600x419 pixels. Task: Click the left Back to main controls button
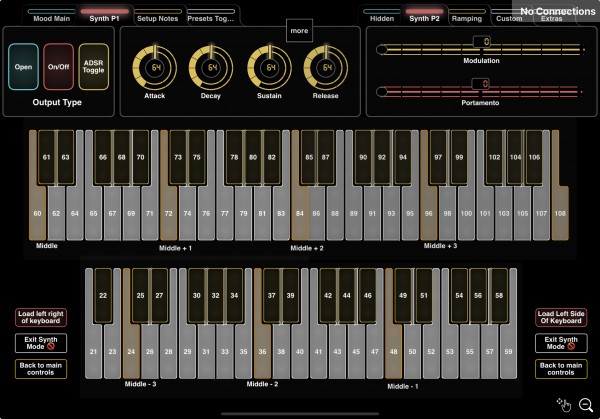(x=41, y=369)
